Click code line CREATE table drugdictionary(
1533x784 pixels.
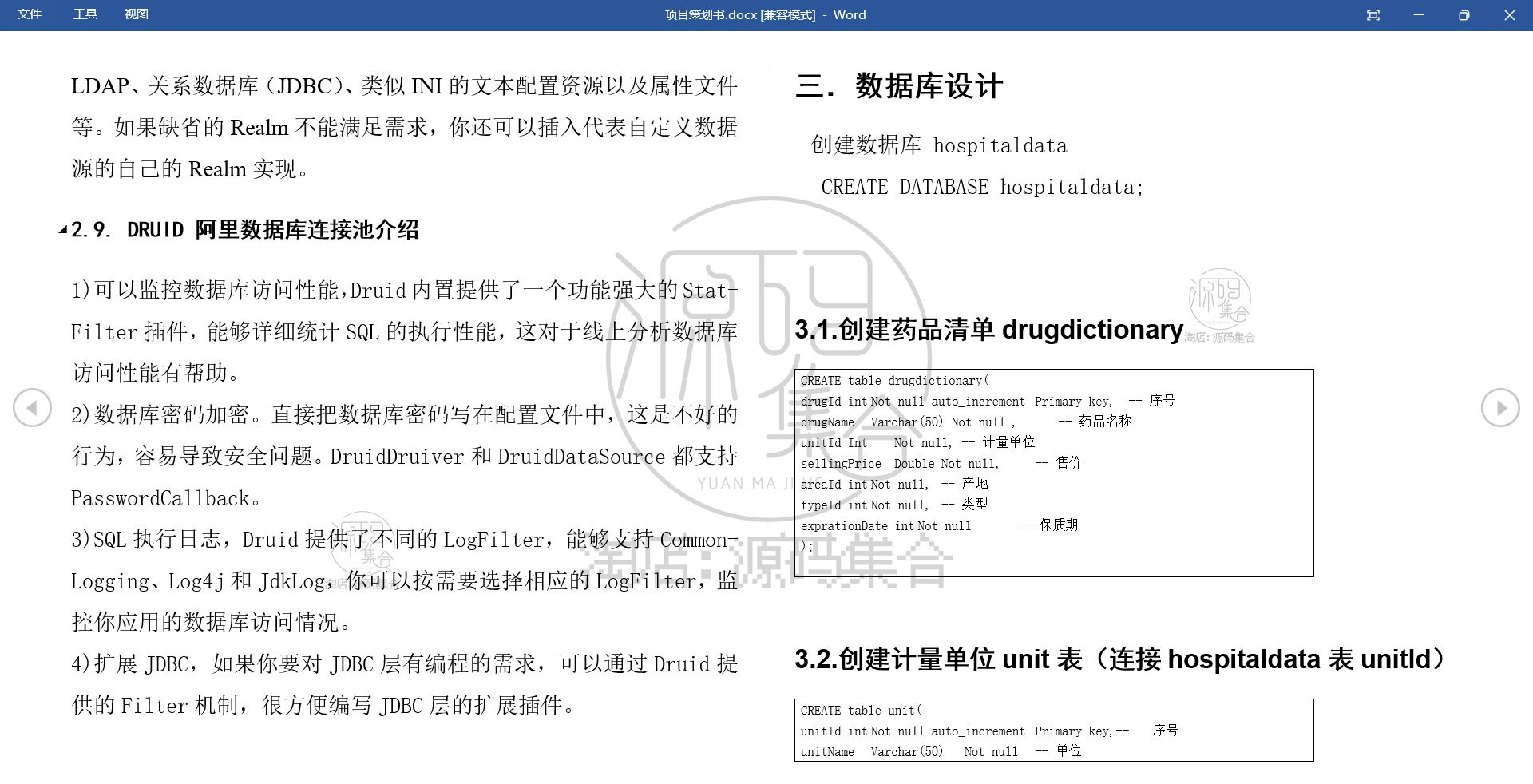coord(895,381)
